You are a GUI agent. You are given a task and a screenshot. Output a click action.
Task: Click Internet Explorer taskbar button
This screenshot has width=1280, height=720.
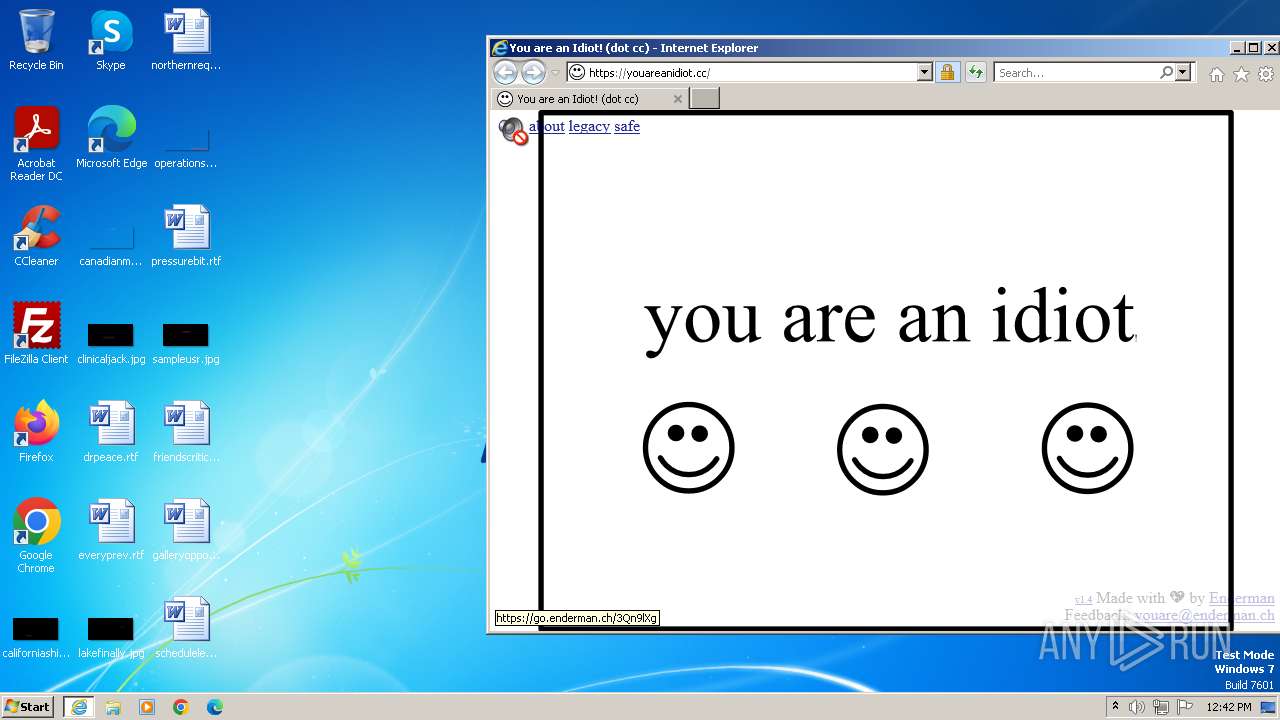(x=79, y=707)
